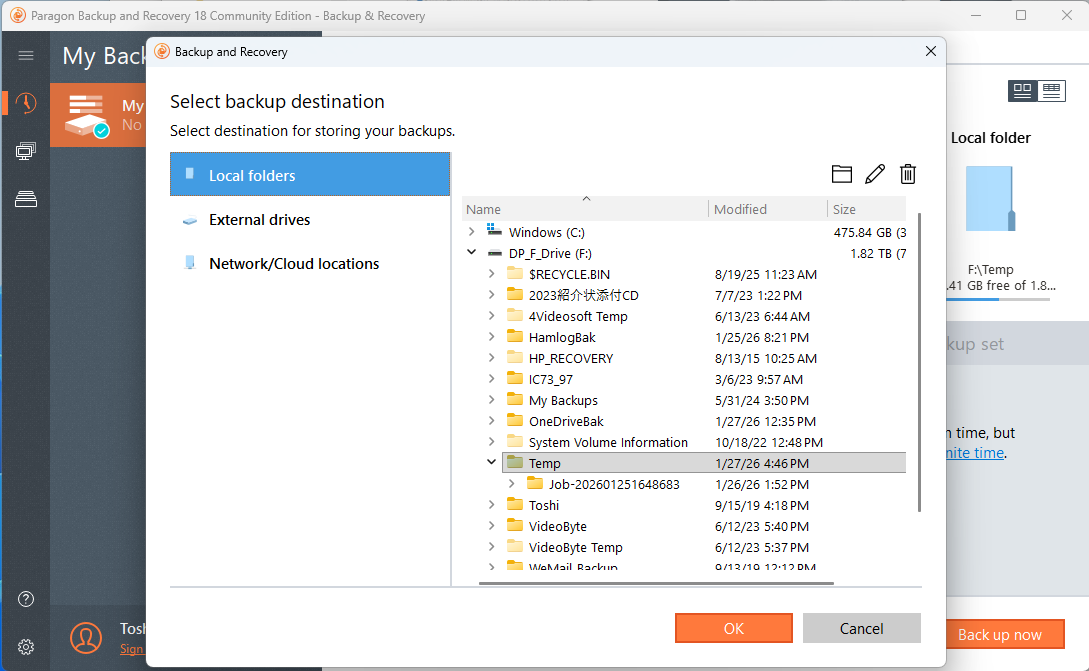This screenshot has height=671, width=1089.
Task: Expand the 4Videosoft Temp folder
Action: tap(492, 315)
